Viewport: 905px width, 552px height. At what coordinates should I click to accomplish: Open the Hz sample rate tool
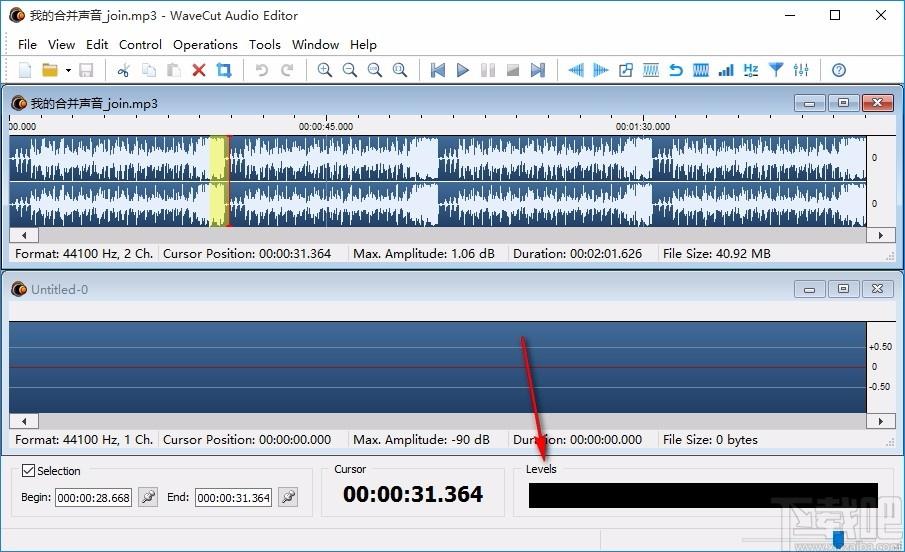coord(751,70)
